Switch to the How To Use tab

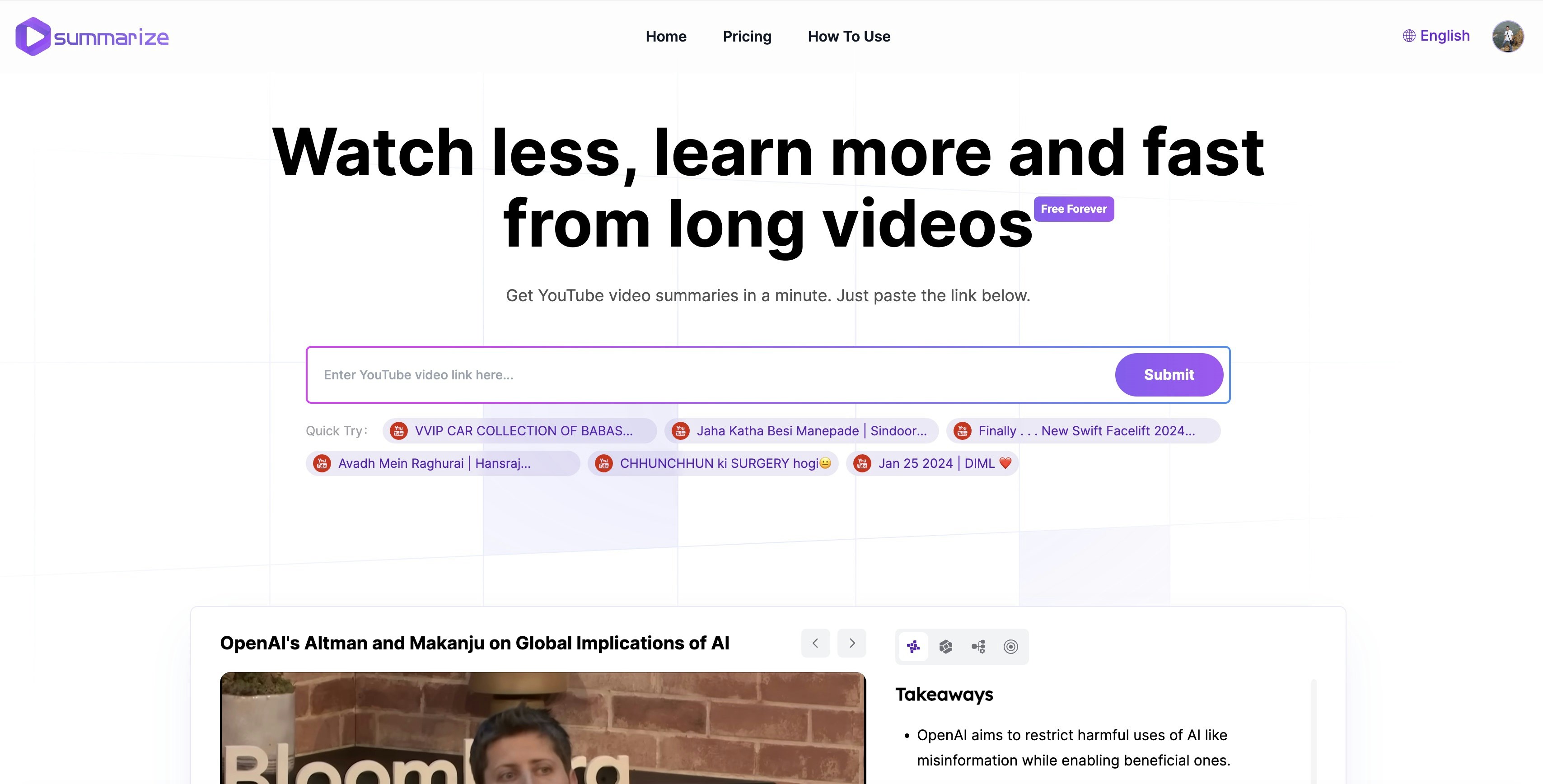[x=849, y=36]
